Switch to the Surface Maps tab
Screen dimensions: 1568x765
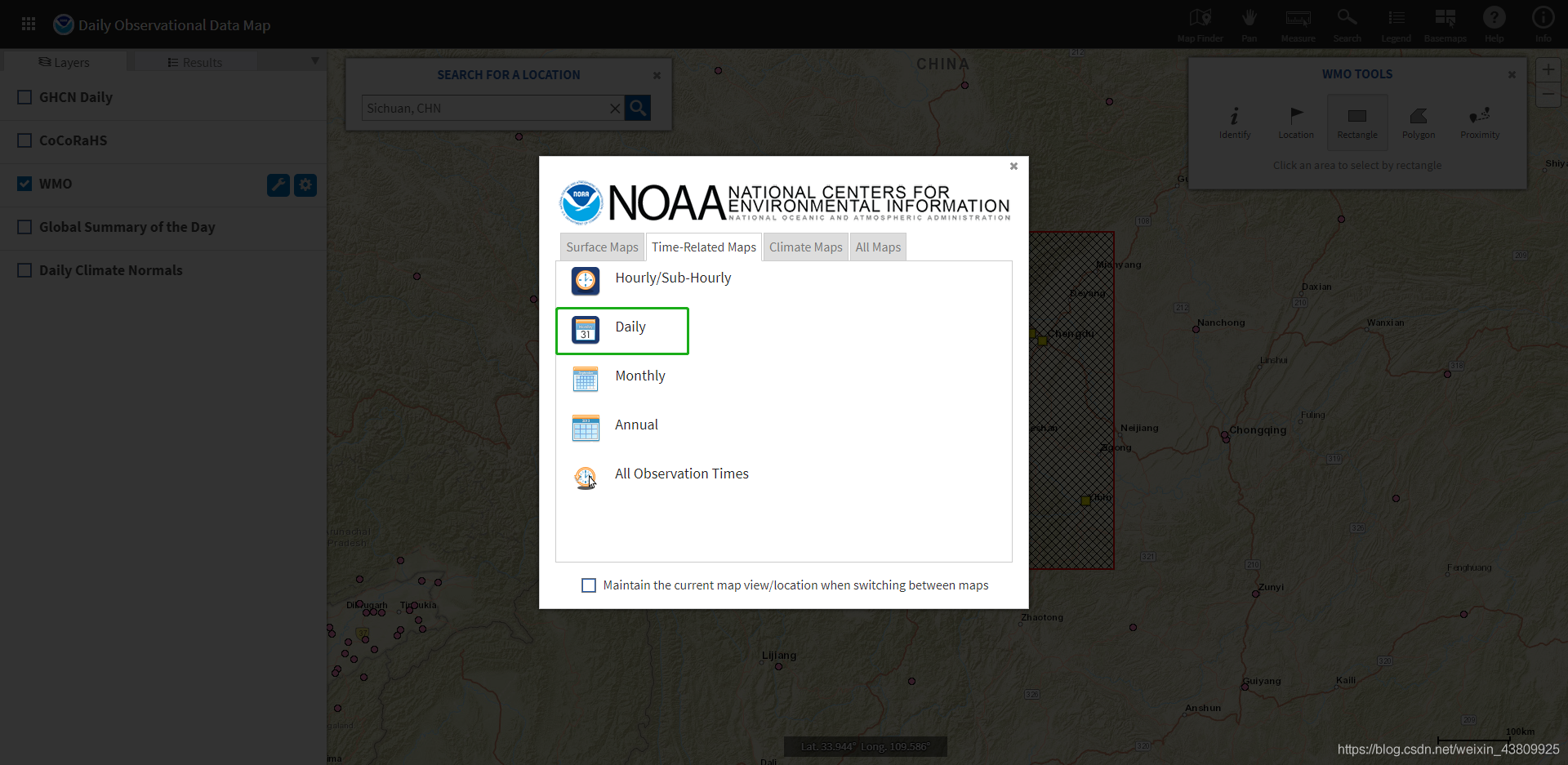[602, 247]
